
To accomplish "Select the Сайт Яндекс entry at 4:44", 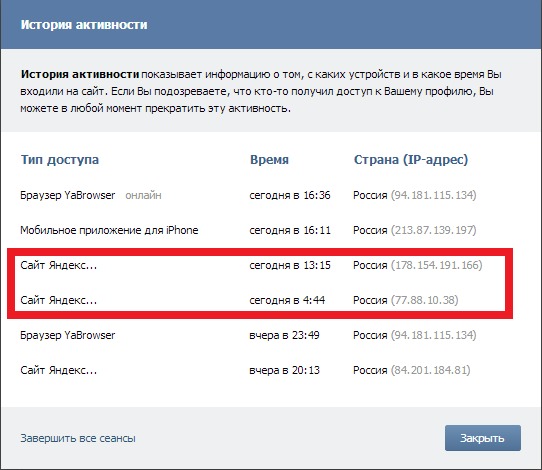I will tap(58, 300).
